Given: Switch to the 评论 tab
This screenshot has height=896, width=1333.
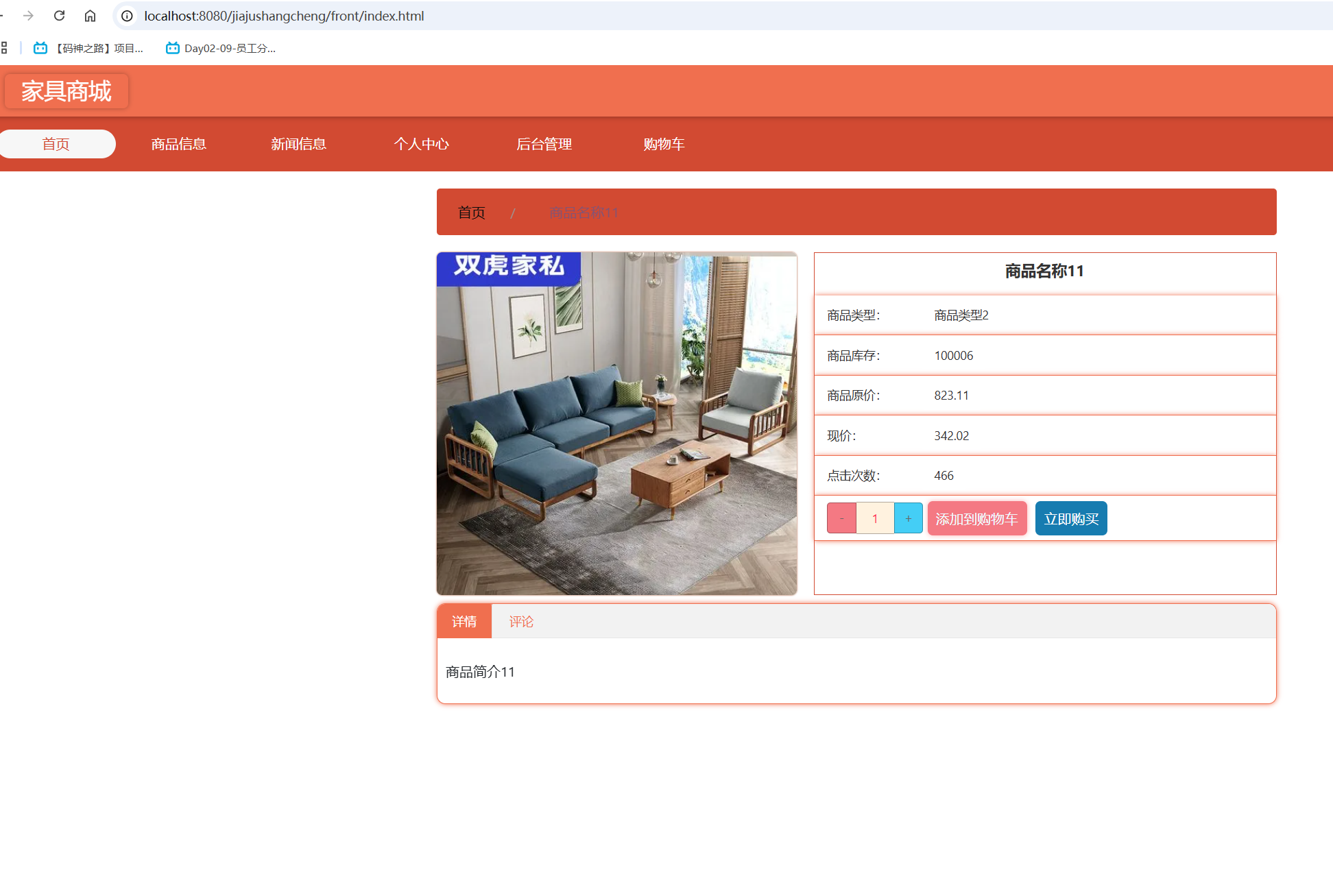Looking at the screenshot, I should 521,621.
